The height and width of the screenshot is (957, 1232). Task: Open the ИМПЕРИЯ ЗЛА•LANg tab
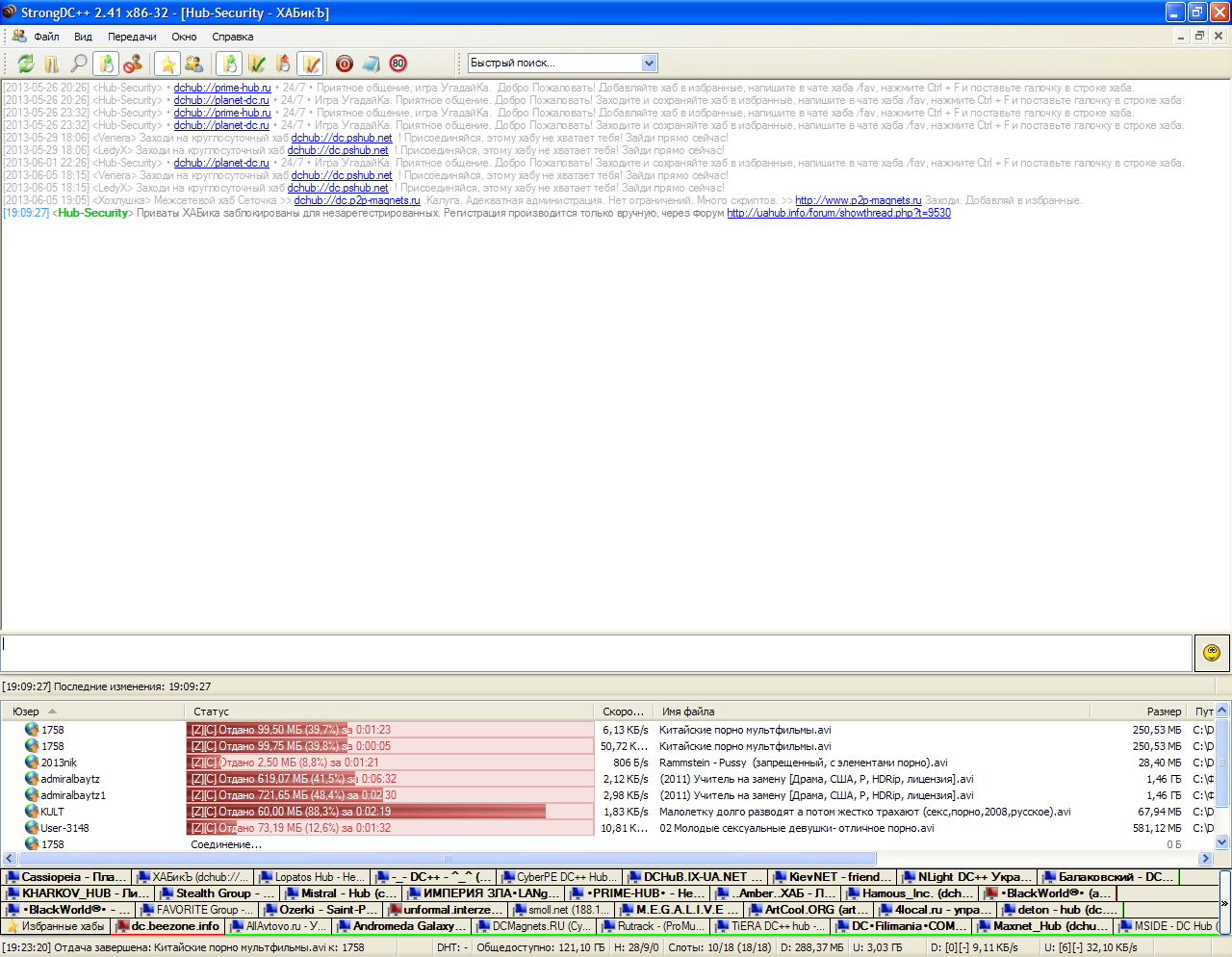[x=484, y=893]
